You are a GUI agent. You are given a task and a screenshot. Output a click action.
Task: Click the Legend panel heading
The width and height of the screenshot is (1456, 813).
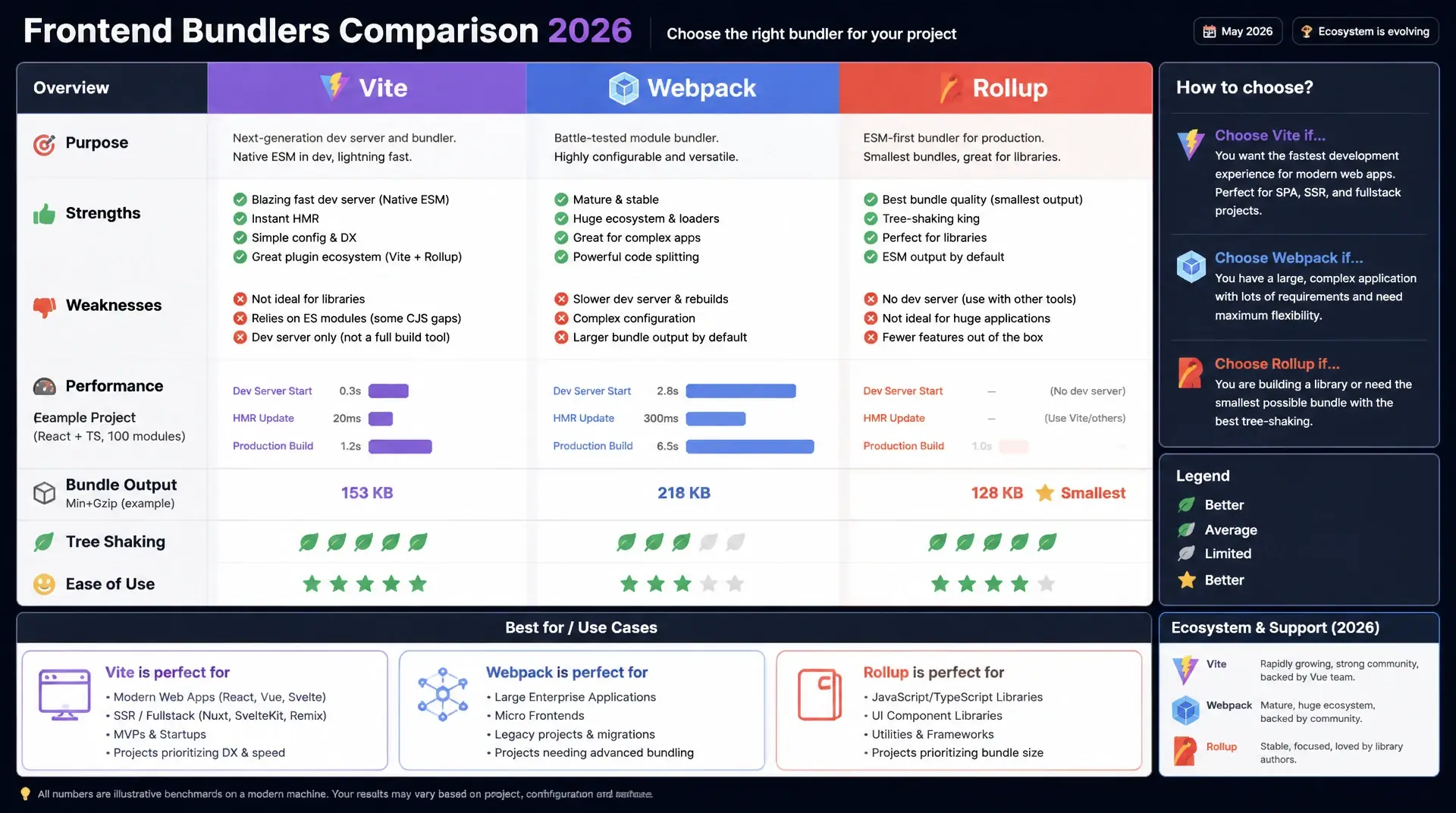click(x=1203, y=476)
